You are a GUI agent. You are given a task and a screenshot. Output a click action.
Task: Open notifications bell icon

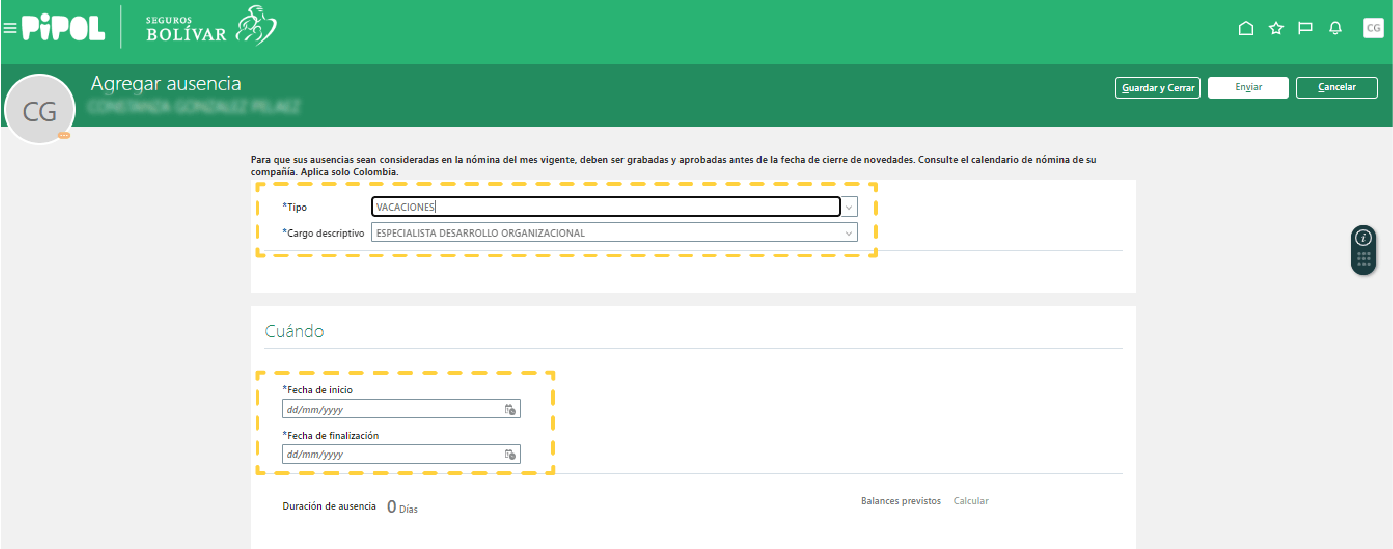tap(1335, 28)
